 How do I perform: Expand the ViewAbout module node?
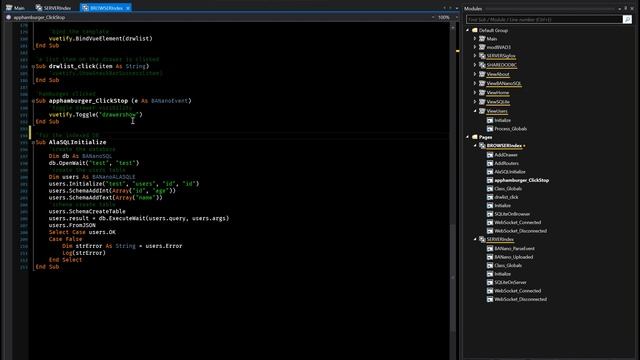pos(475,74)
